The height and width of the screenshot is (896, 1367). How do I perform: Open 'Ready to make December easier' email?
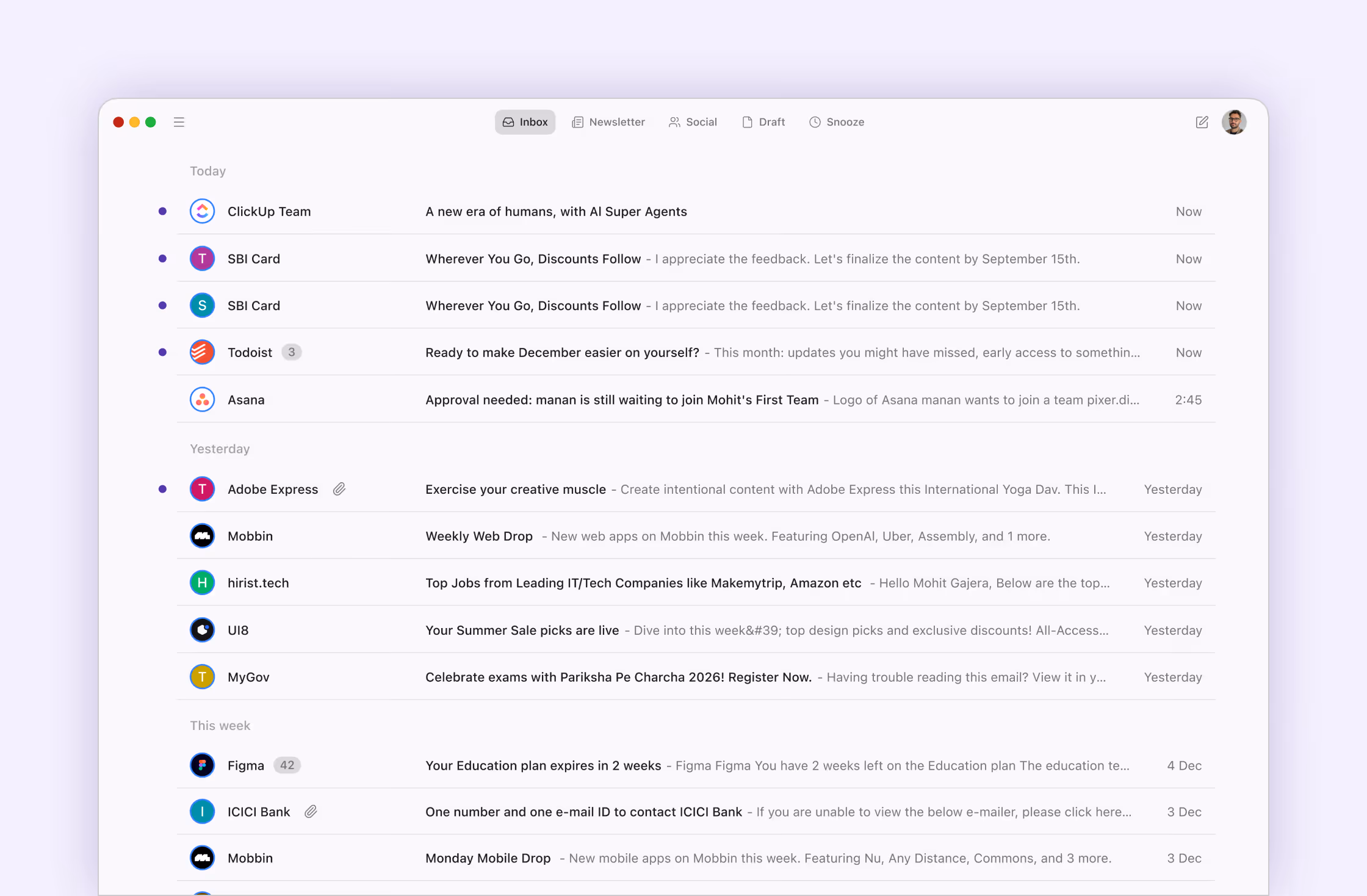point(562,352)
